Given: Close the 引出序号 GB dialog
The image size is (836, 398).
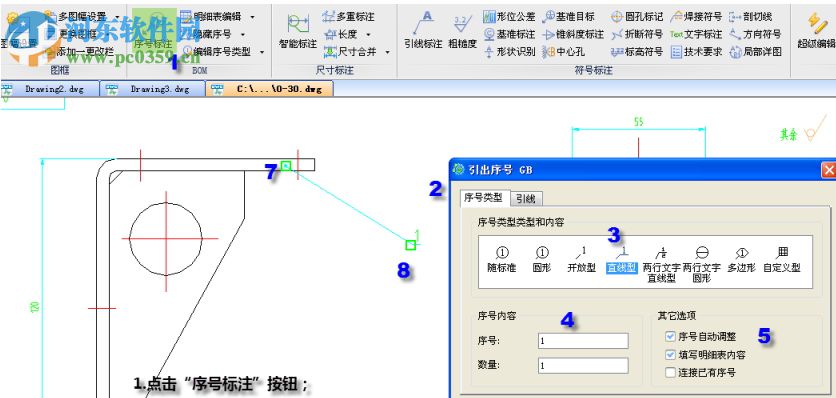Looking at the screenshot, I should click(829, 170).
